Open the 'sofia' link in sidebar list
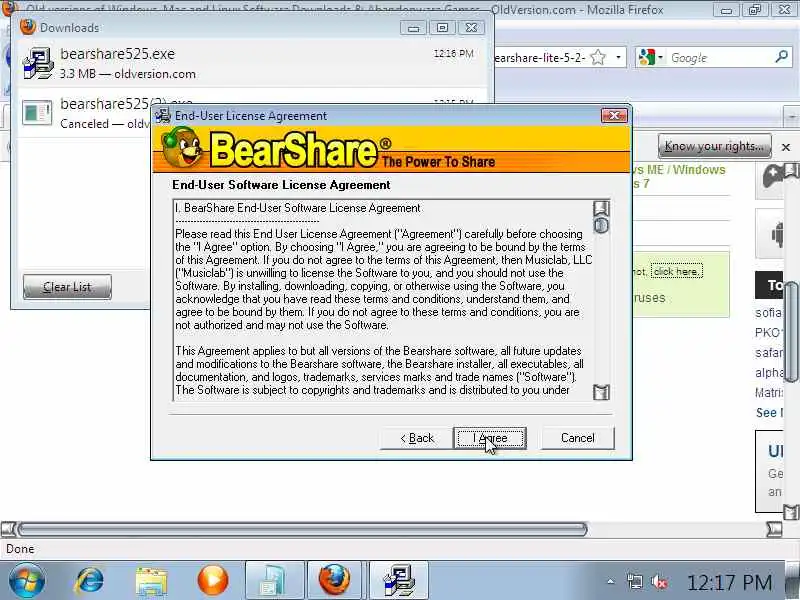 tap(768, 313)
